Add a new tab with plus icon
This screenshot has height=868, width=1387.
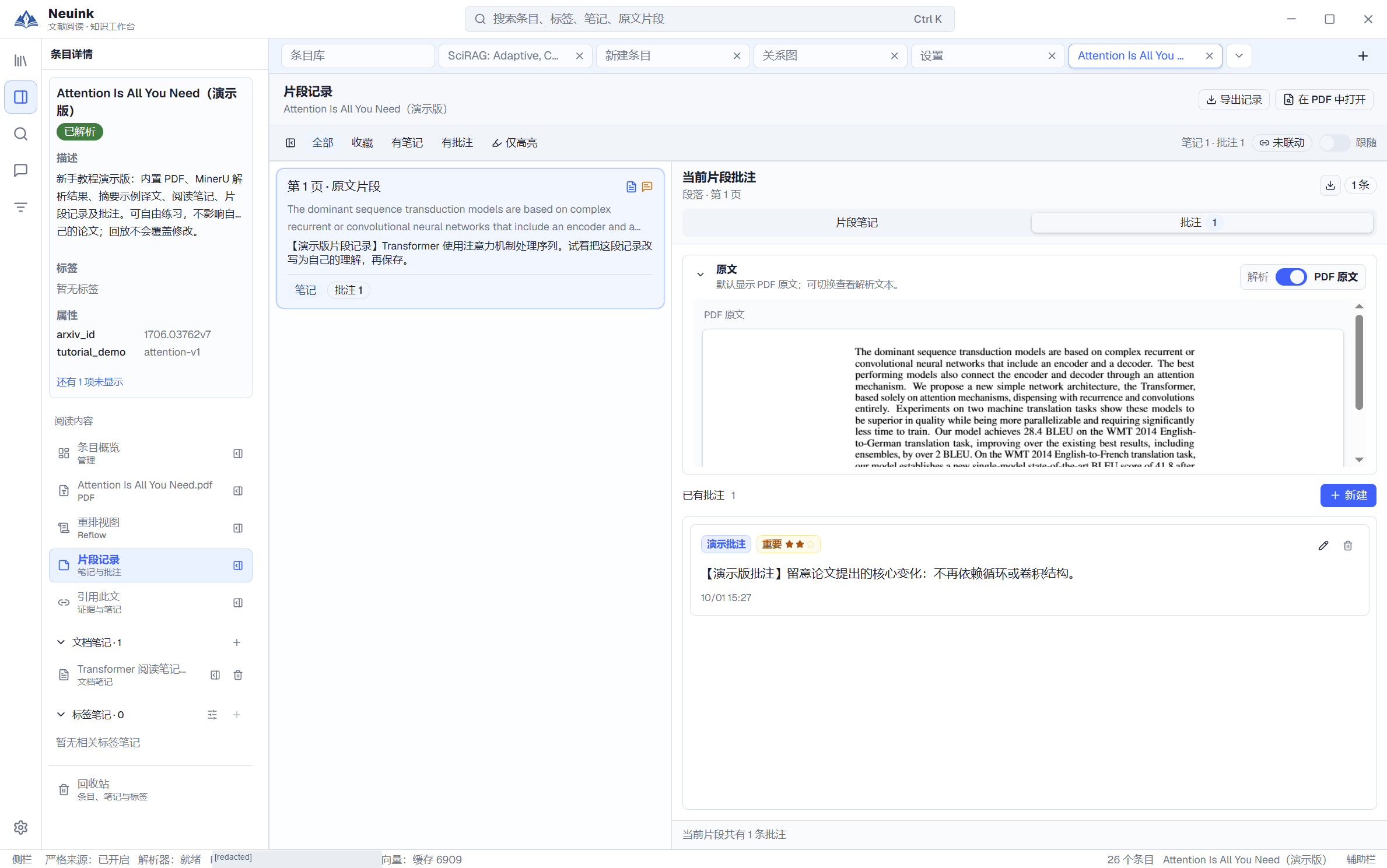pyautogui.click(x=1363, y=56)
